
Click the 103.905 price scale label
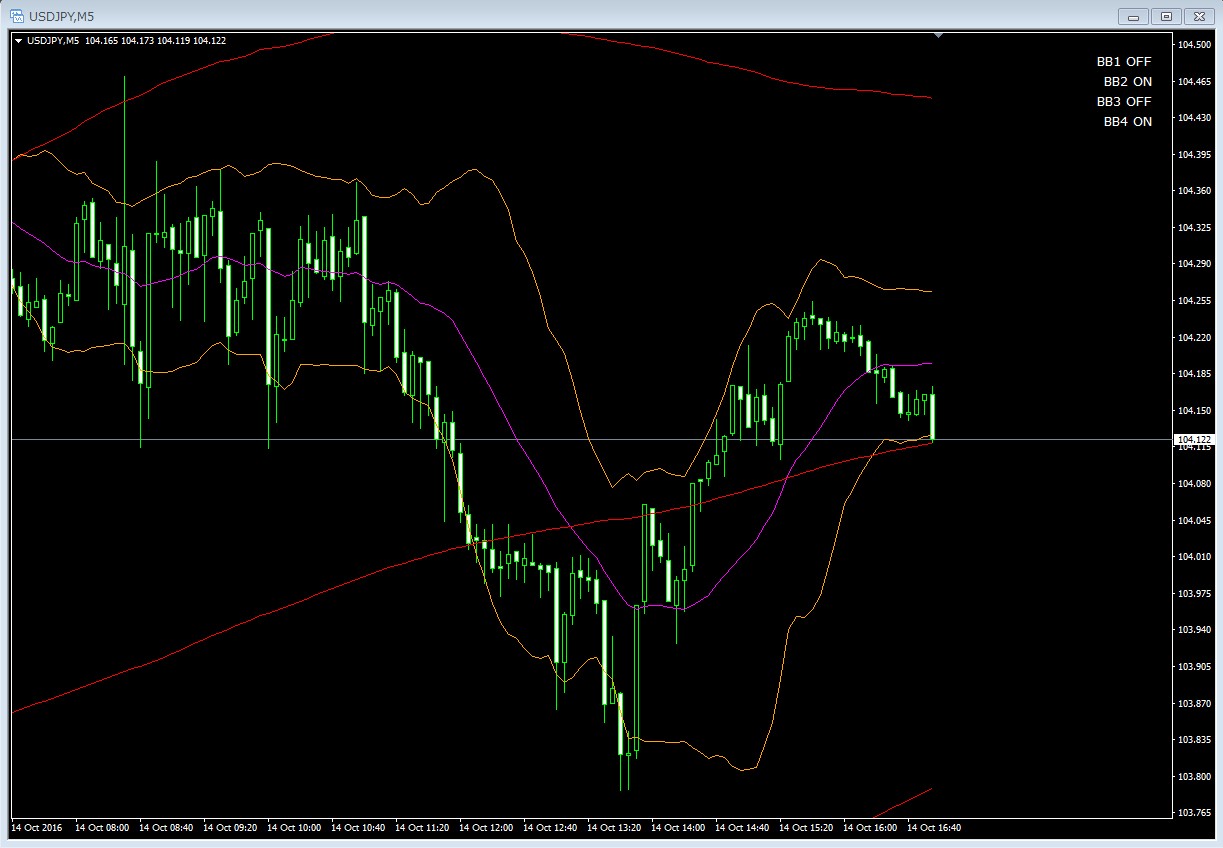point(1194,667)
